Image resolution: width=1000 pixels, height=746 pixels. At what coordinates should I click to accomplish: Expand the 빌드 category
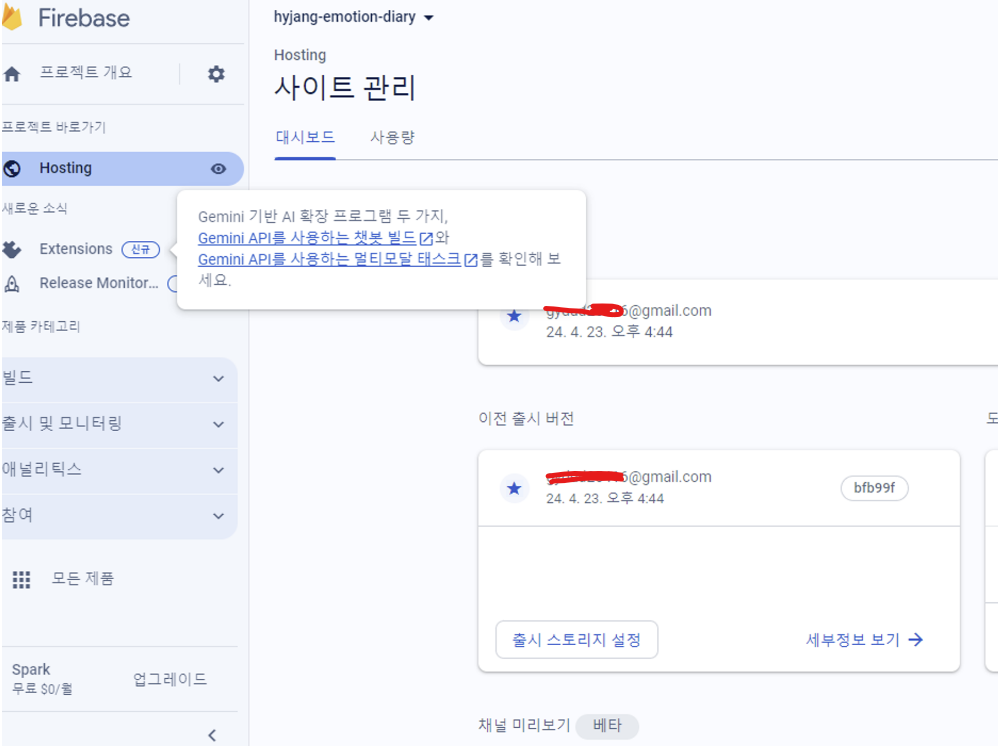(119, 379)
